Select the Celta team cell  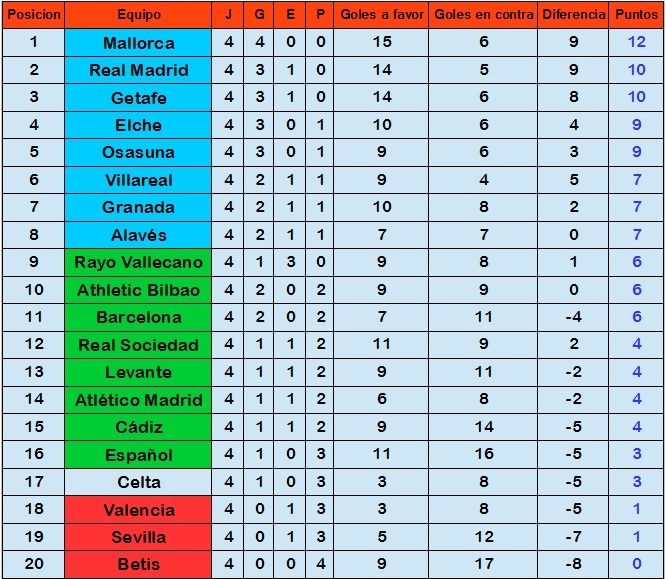coord(138,482)
